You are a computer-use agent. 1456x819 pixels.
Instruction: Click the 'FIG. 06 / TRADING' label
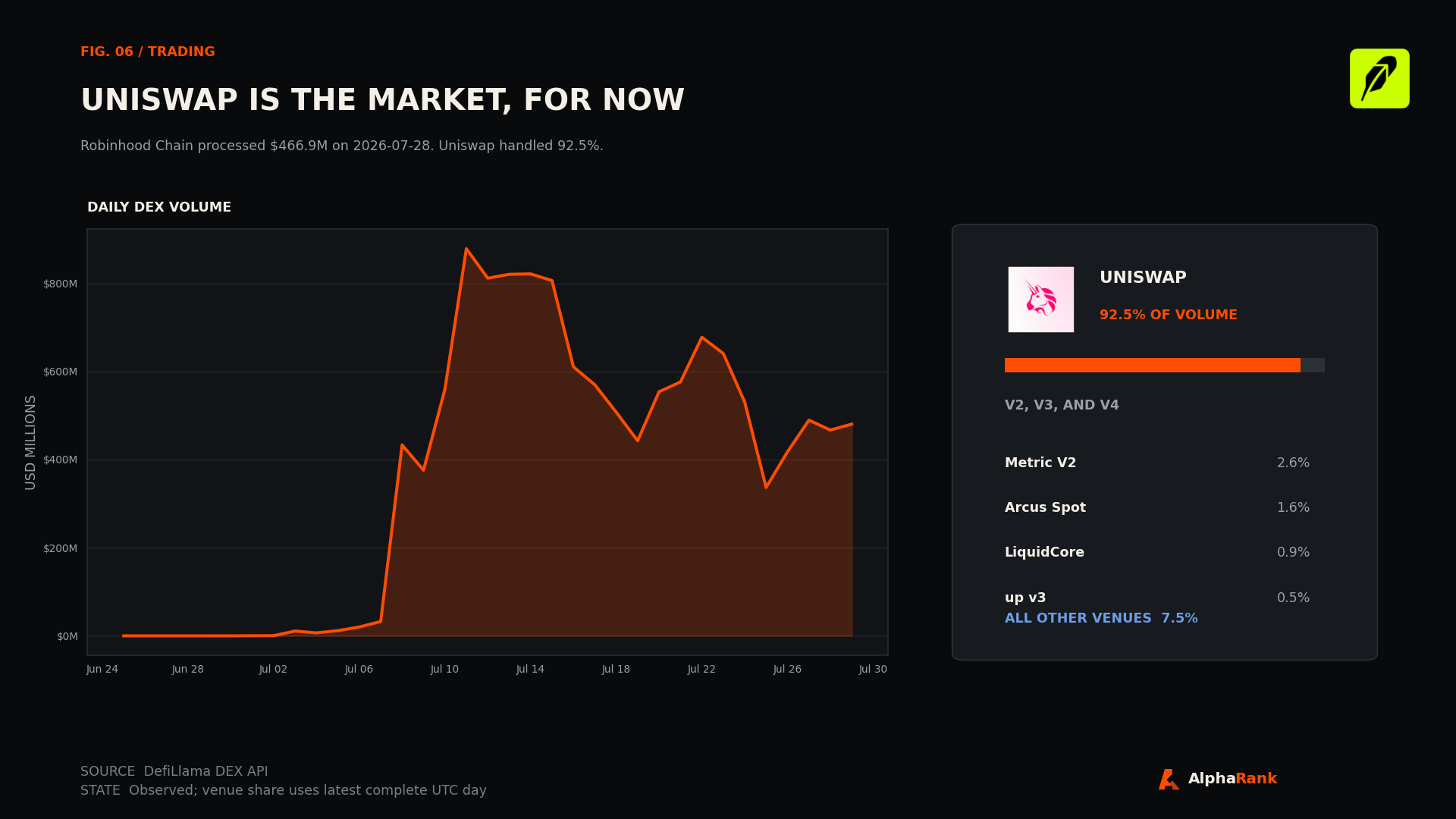[148, 52]
